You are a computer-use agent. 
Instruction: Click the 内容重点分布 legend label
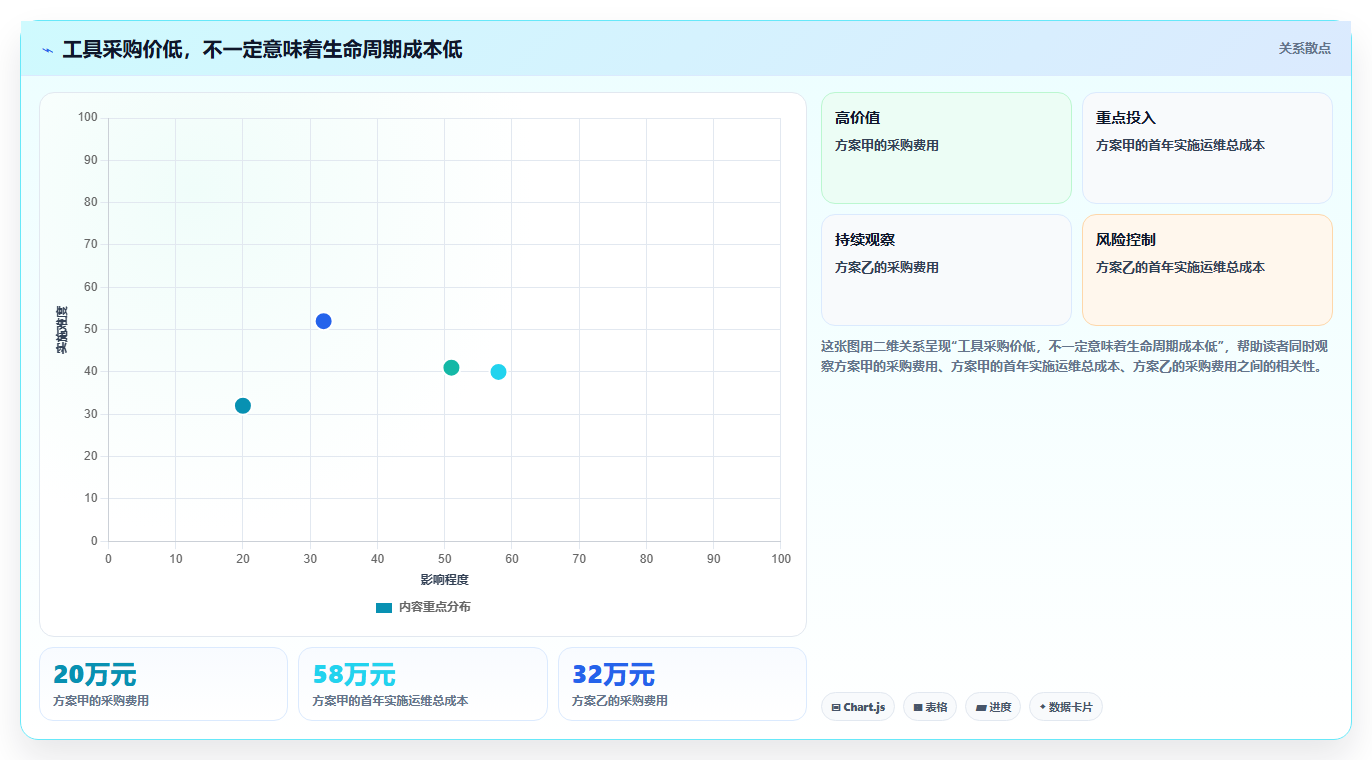pos(434,607)
